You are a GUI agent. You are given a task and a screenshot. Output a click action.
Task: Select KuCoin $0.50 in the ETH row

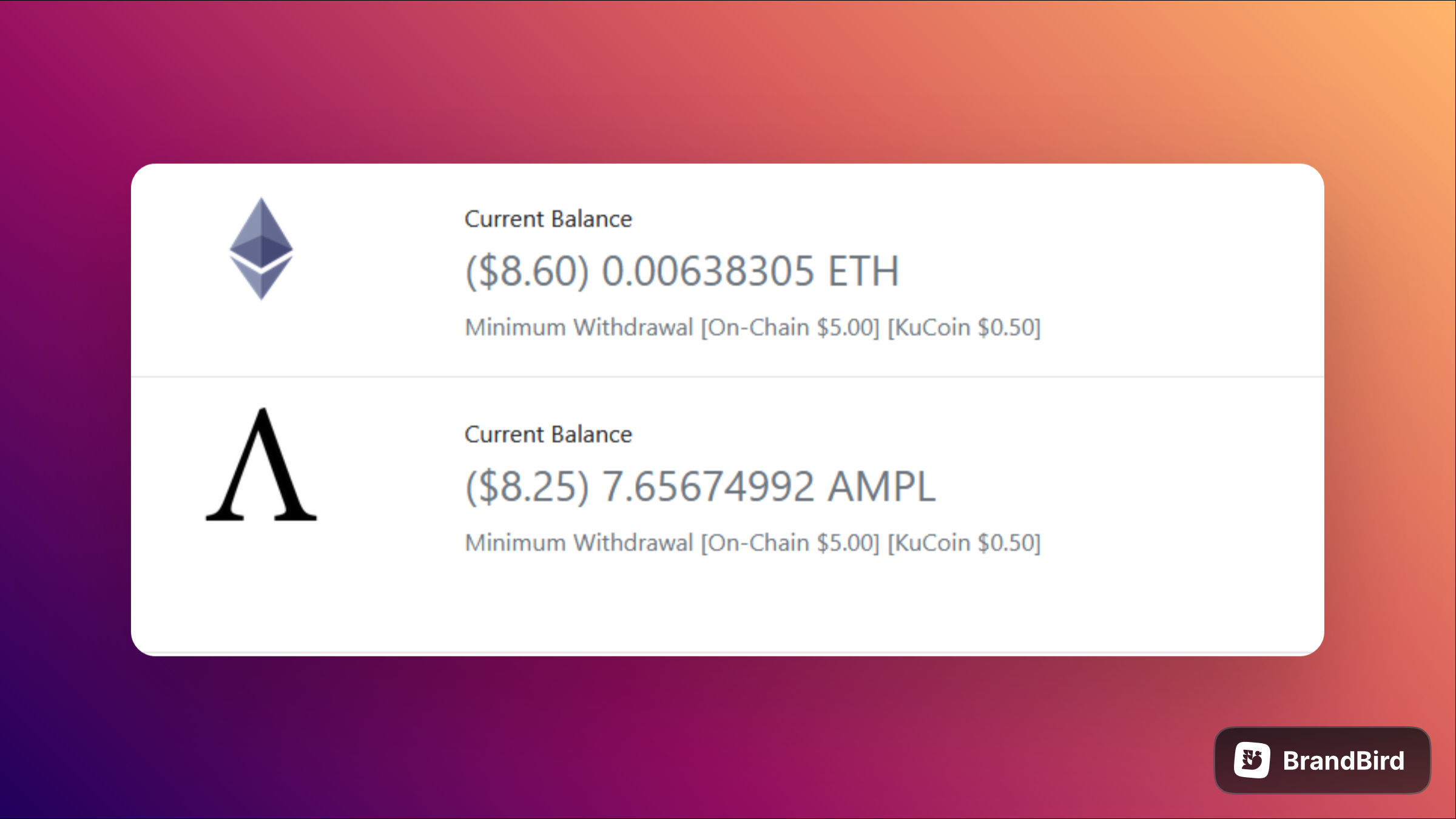tap(964, 328)
